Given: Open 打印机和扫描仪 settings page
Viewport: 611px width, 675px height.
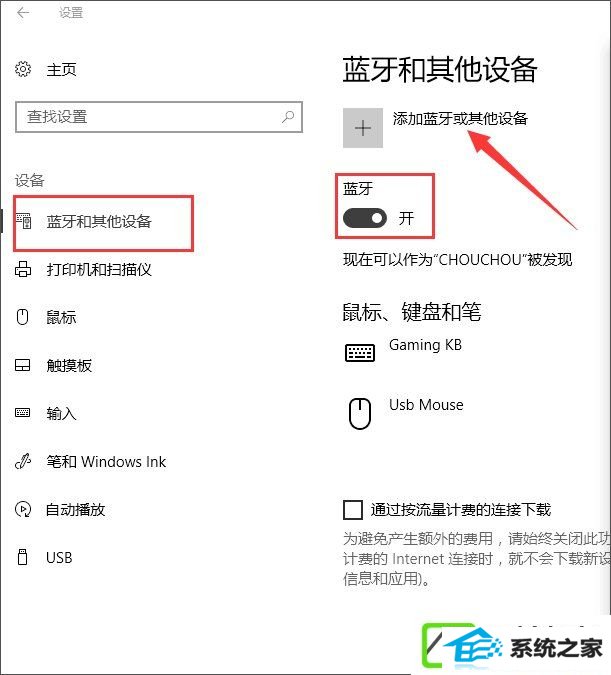Looking at the screenshot, I should (x=99, y=269).
